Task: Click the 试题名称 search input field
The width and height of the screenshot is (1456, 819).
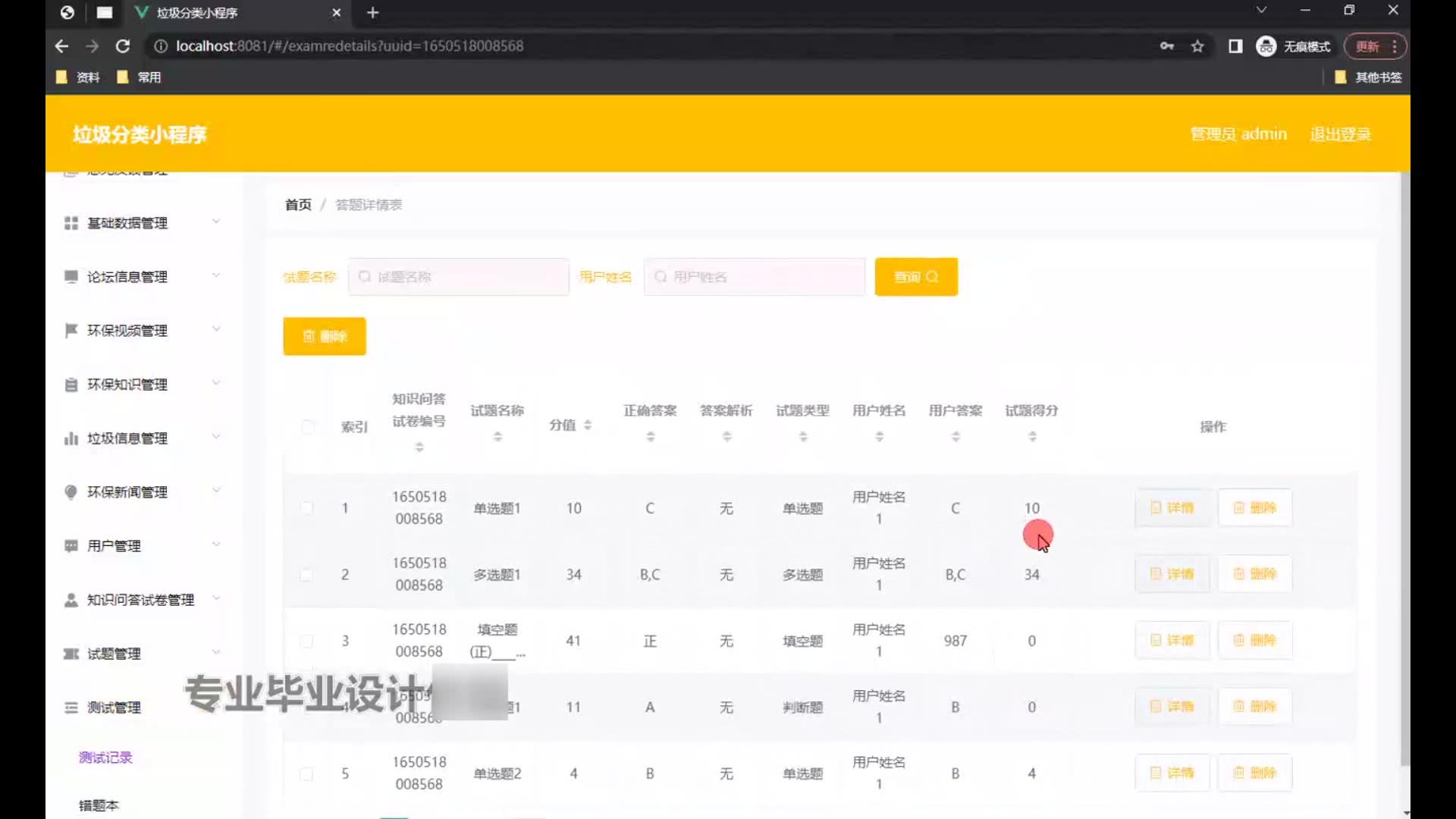Action: click(x=459, y=277)
